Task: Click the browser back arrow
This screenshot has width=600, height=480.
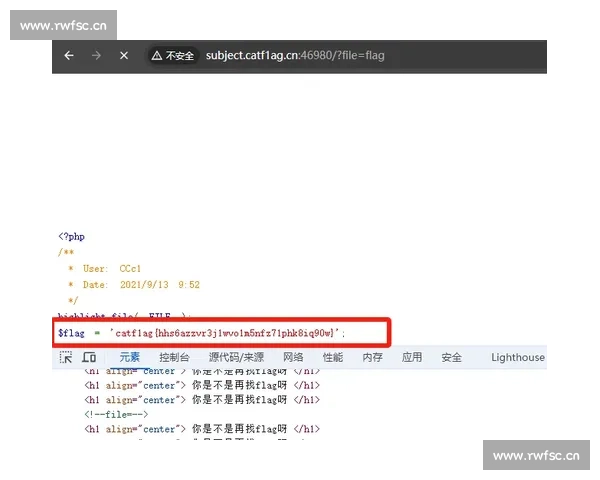Action: pos(69,56)
